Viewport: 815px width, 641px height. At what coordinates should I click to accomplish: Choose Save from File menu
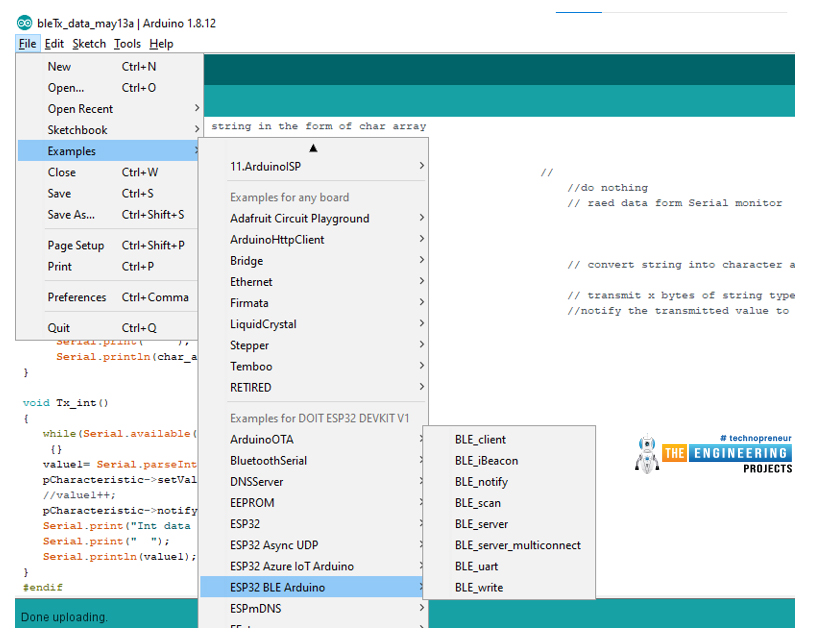click(x=108, y=193)
